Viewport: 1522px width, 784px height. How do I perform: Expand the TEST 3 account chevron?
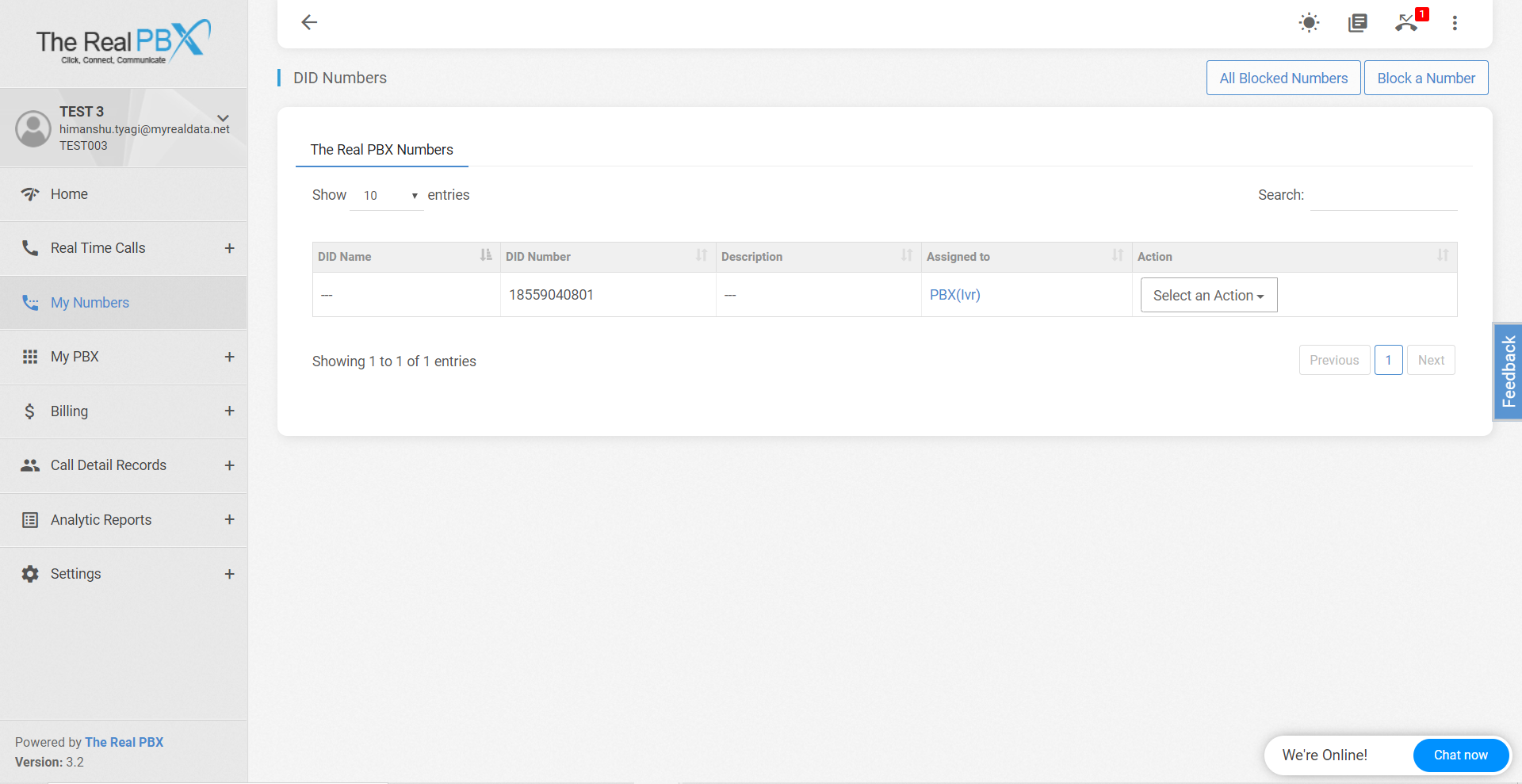(x=223, y=118)
